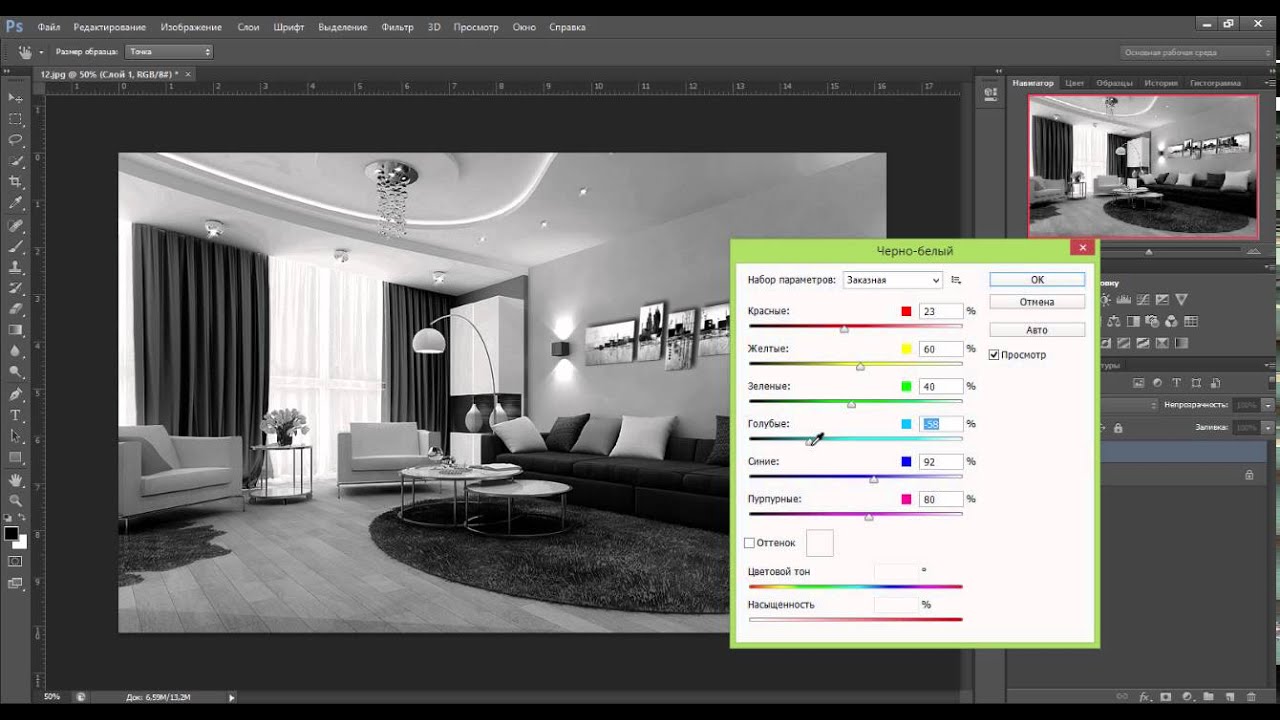Select the Blur tool
This screenshot has width=1280, height=720.
click(15, 351)
